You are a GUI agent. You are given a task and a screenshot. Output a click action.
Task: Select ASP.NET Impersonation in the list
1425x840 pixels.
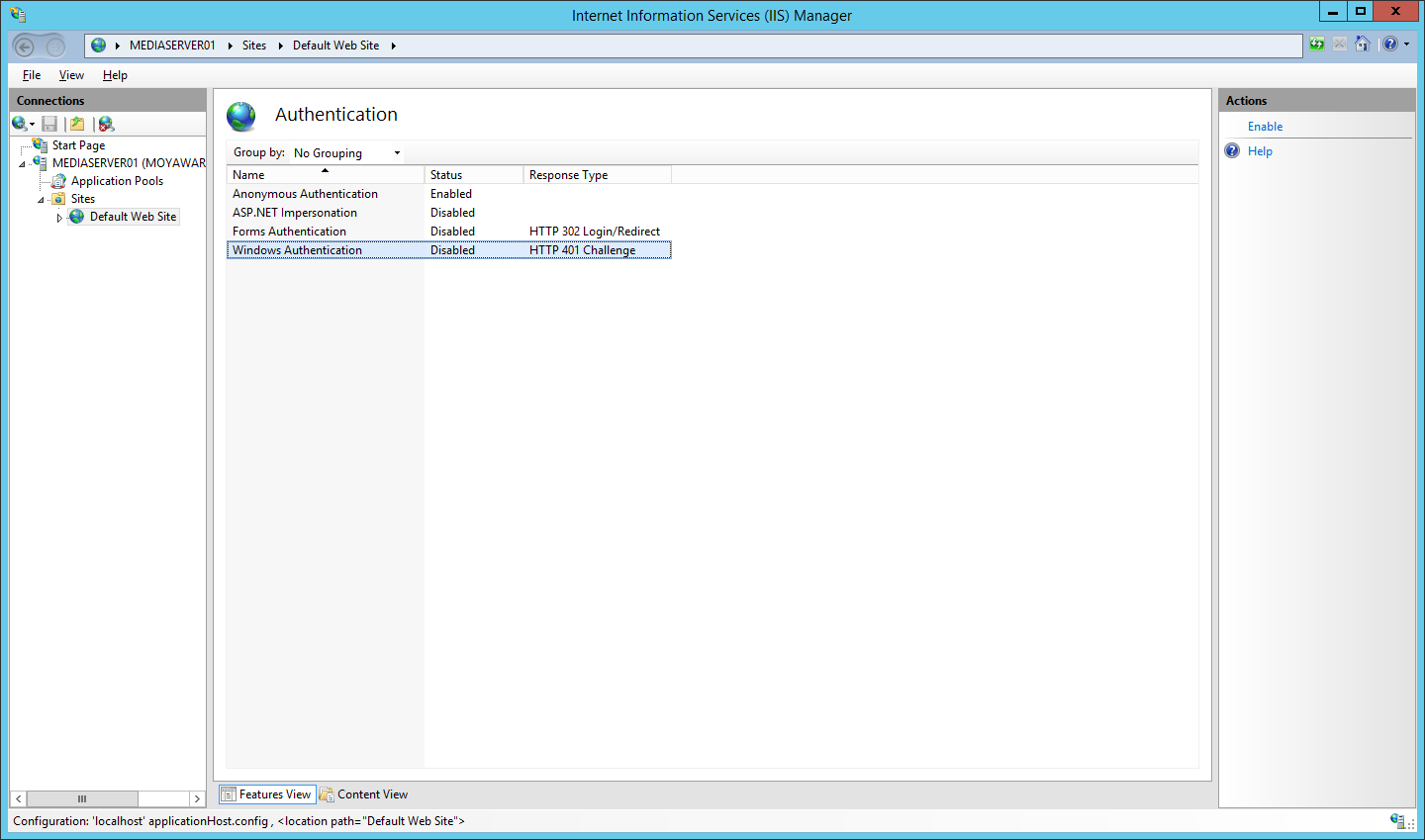[294, 212]
